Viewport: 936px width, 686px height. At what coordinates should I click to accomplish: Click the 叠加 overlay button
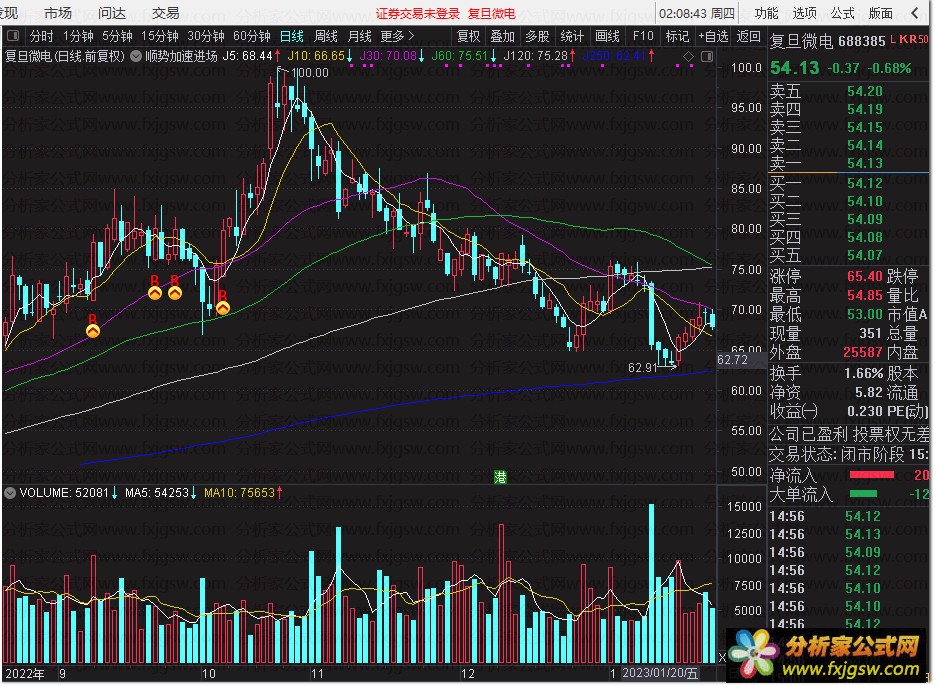click(503, 36)
